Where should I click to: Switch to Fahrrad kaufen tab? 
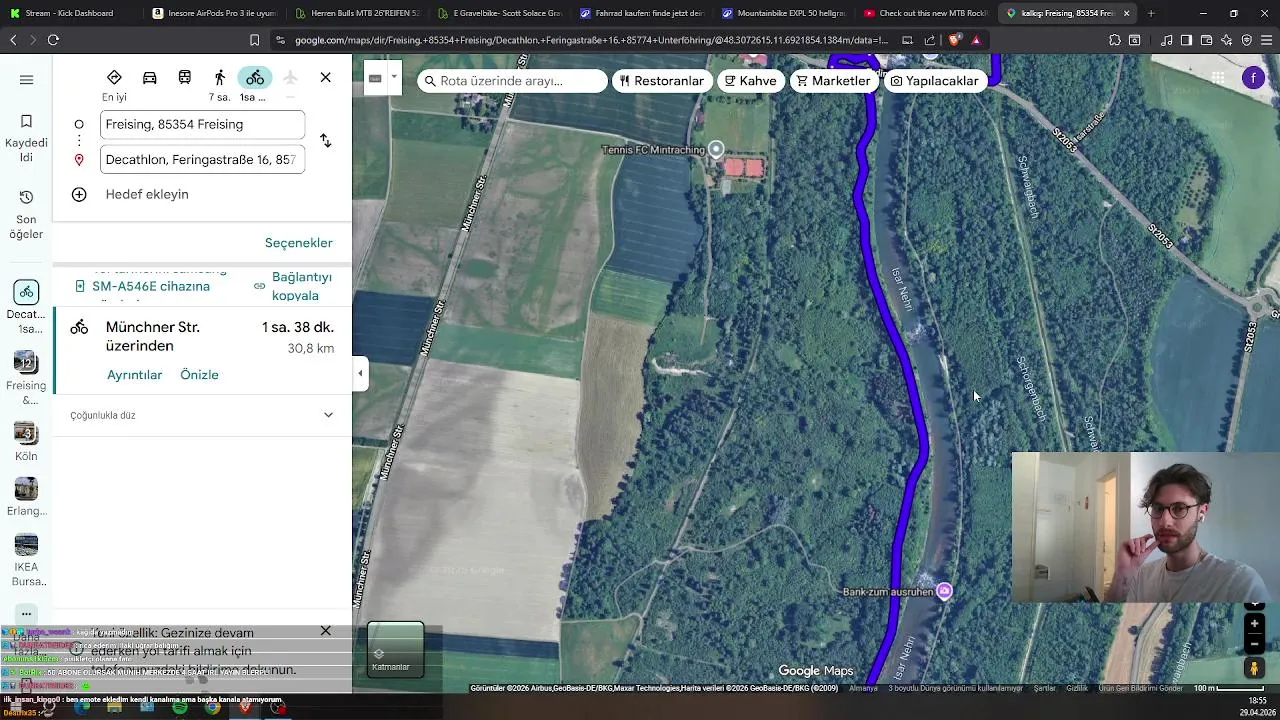point(640,13)
